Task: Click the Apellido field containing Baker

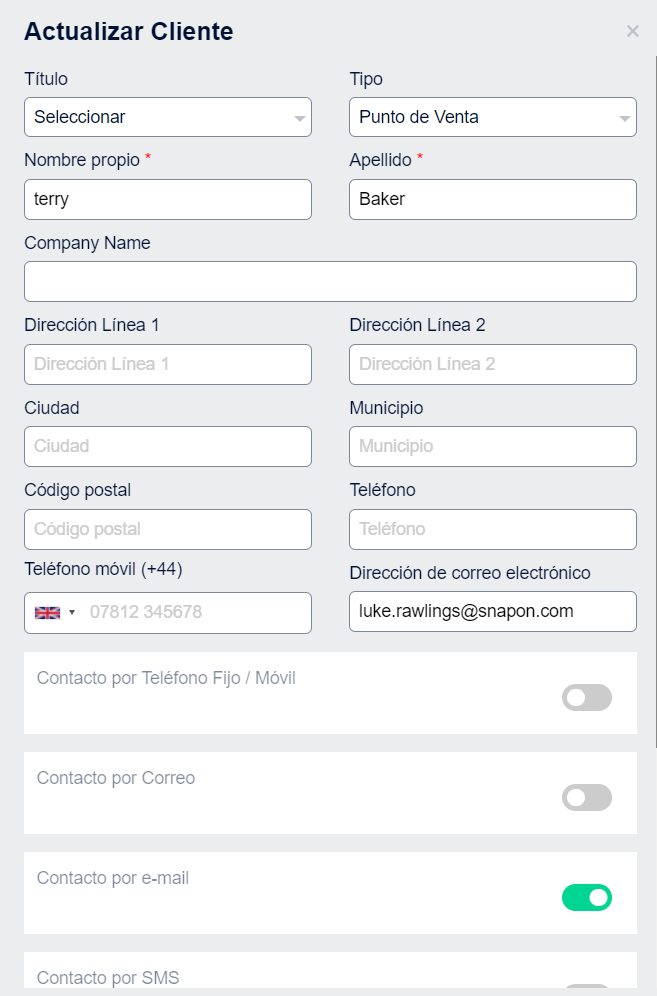Action: click(492, 199)
